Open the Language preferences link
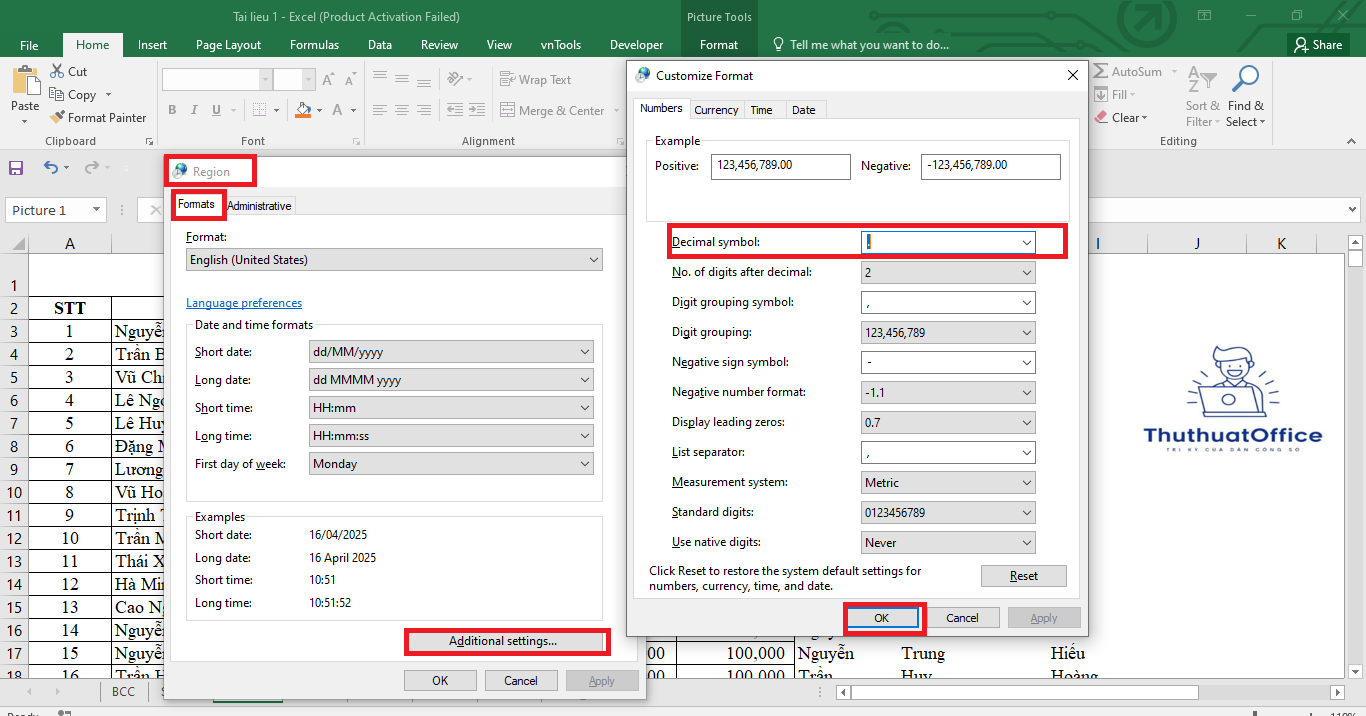 click(x=244, y=303)
